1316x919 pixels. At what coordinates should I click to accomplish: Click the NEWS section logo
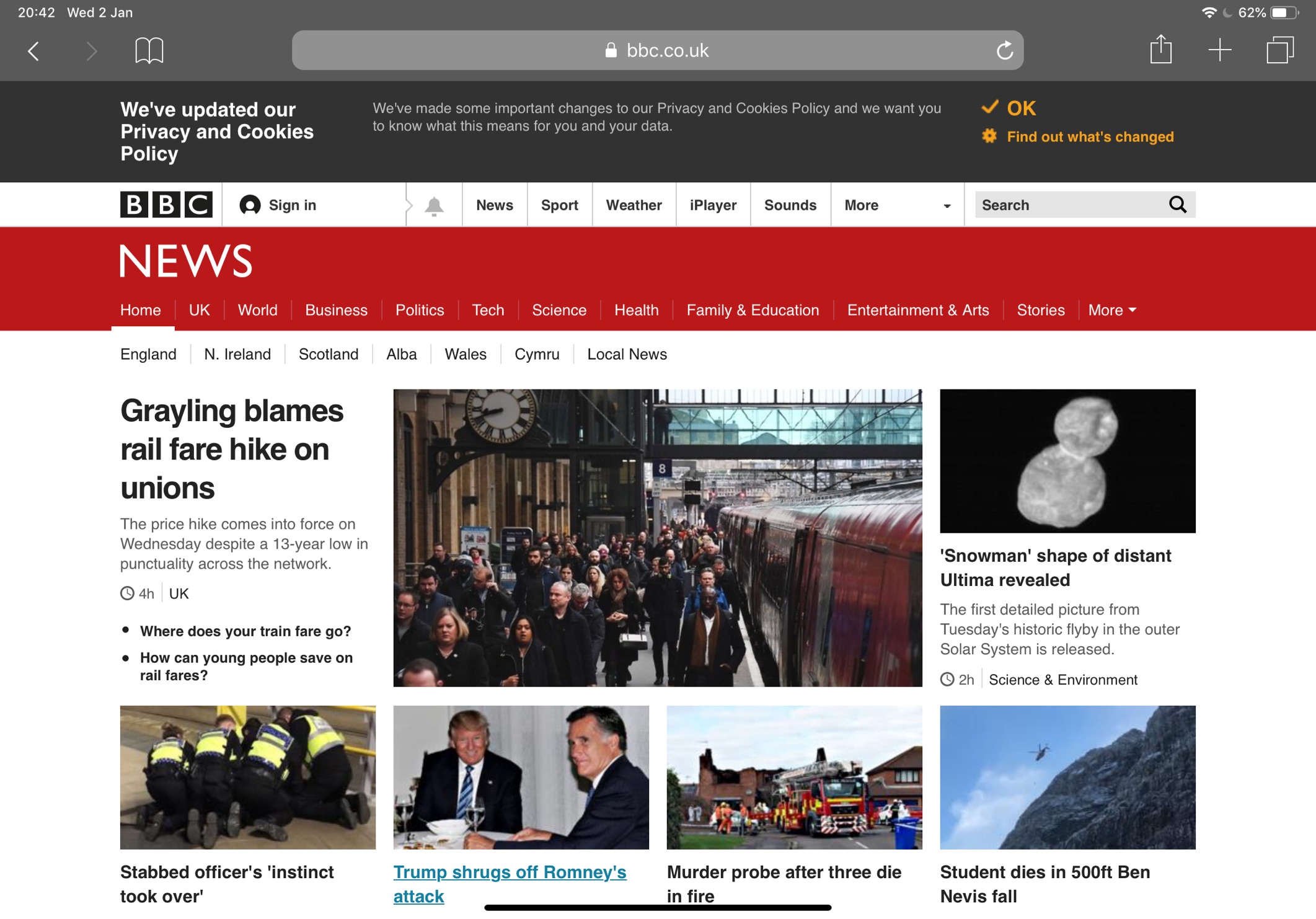click(186, 260)
